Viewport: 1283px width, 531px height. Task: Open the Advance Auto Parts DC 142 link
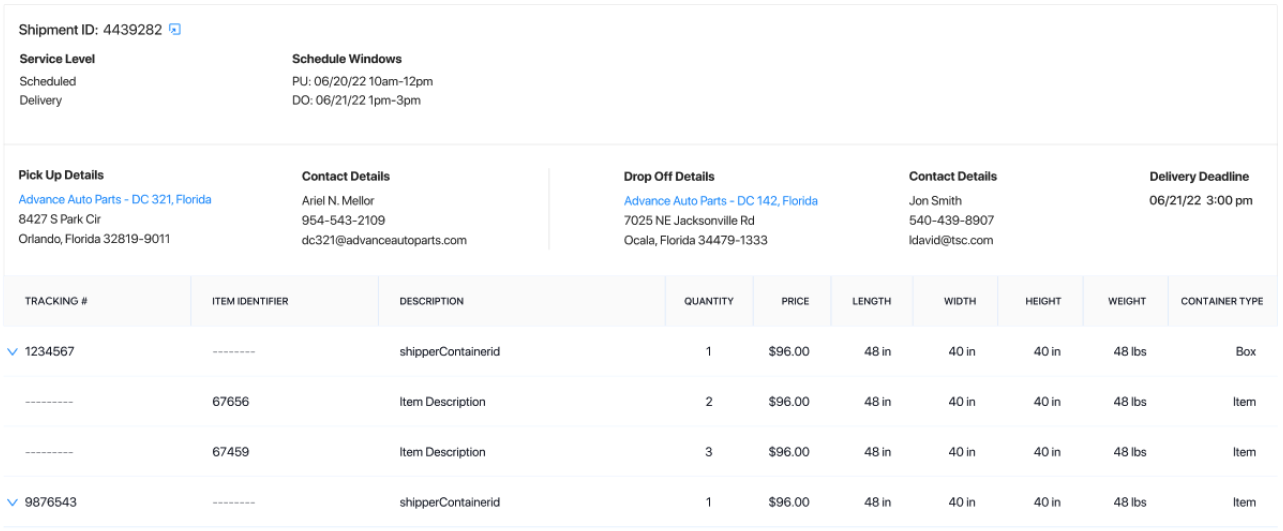720,201
